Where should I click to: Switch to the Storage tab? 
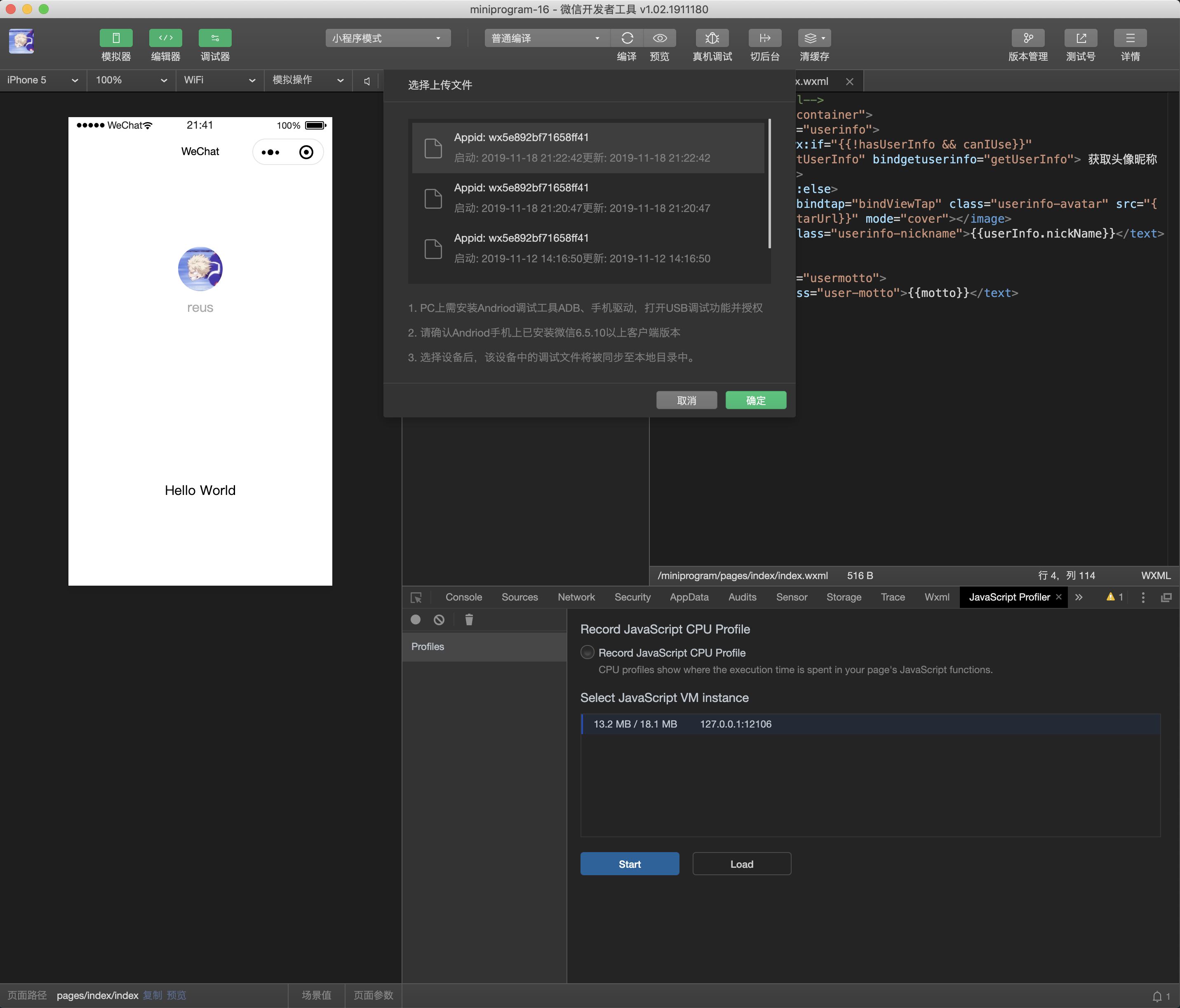coord(844,597)
